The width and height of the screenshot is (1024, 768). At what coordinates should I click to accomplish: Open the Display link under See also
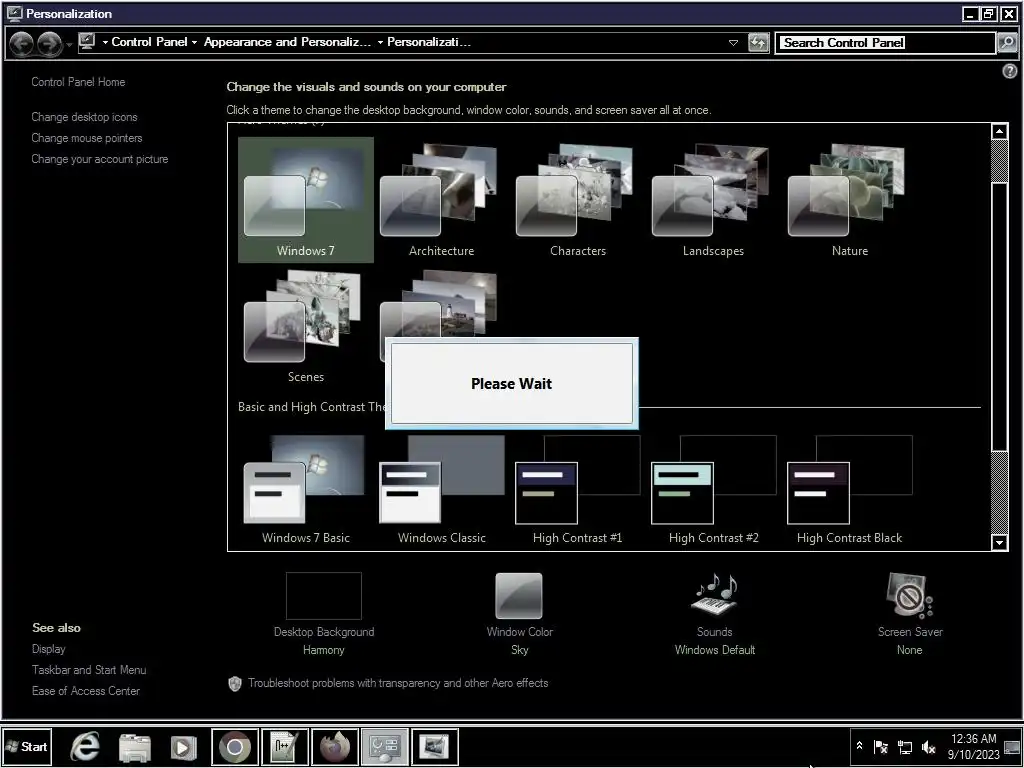coord(49,648)
